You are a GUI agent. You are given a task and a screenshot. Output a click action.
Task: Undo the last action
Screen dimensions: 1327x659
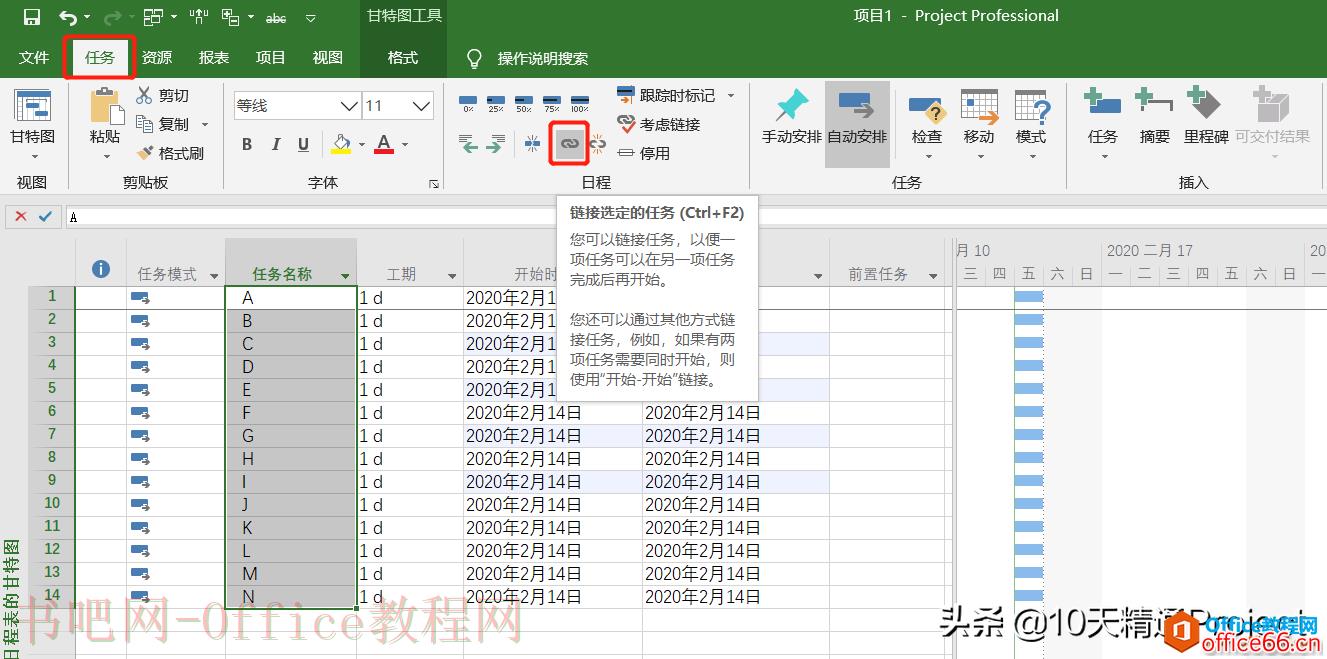coord(68,17)
